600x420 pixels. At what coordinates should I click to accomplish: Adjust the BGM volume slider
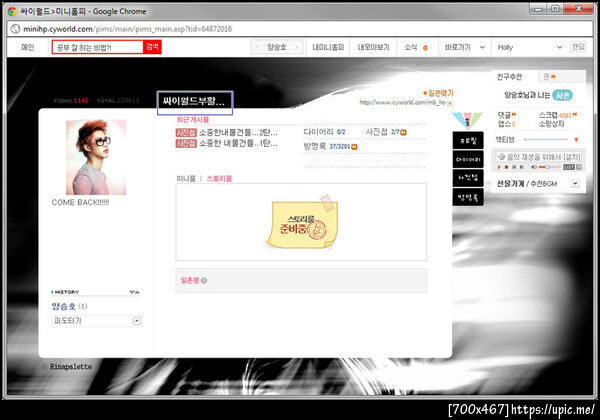click(x=549, y=167)
